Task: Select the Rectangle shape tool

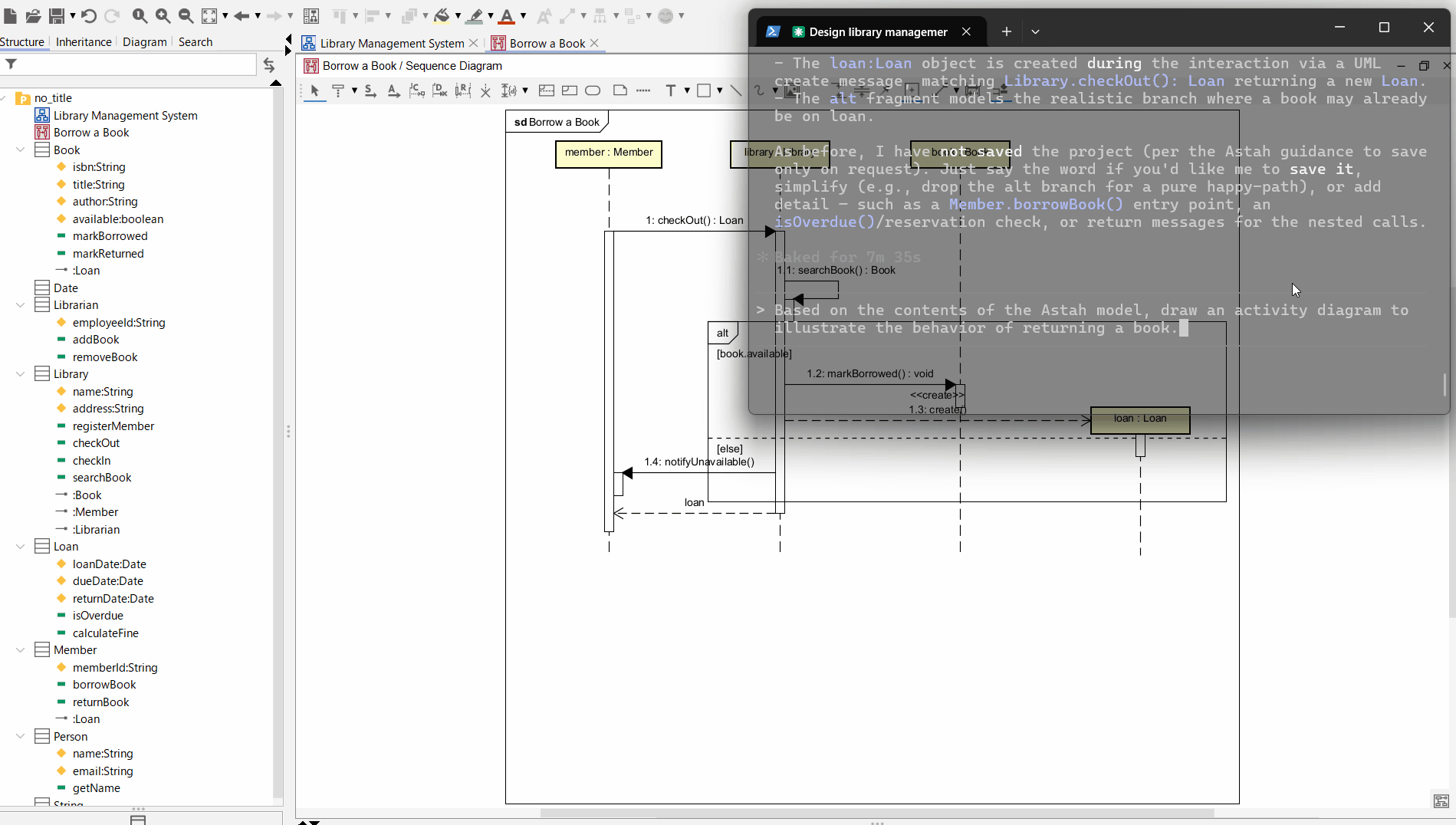Action: (x=704, y=90)
